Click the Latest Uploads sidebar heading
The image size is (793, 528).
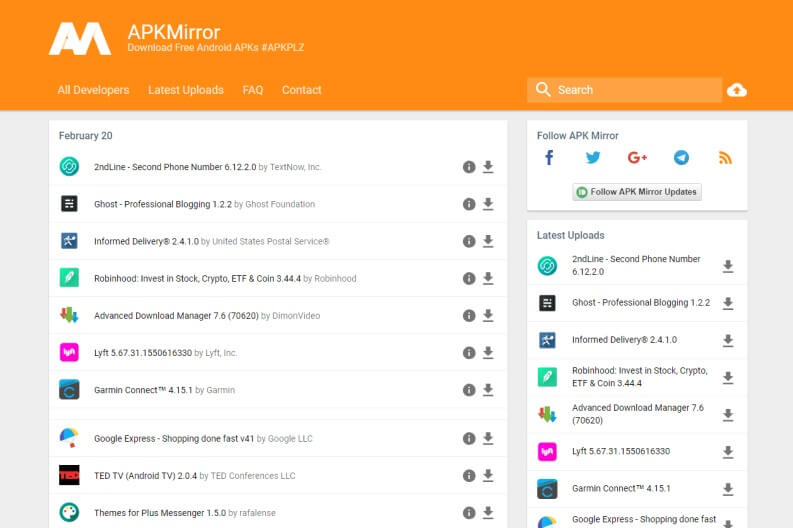click(x=570, y=235)
